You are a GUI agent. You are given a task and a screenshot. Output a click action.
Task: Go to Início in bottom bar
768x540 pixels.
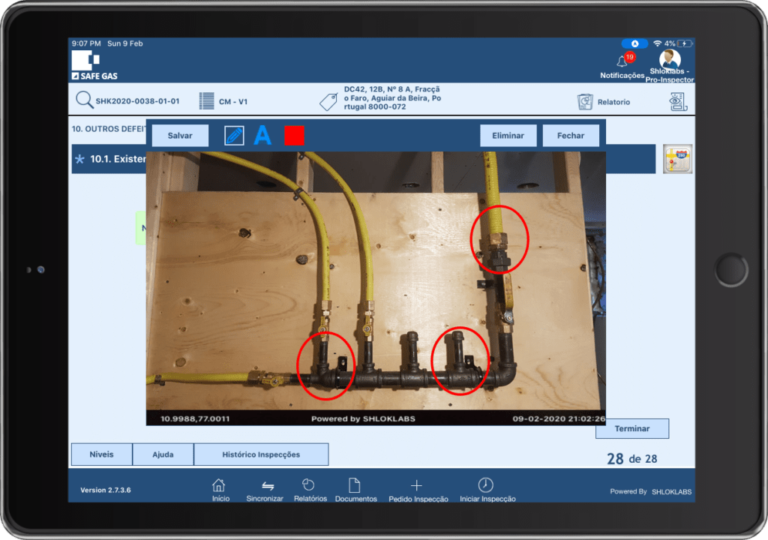pos(220,490)
